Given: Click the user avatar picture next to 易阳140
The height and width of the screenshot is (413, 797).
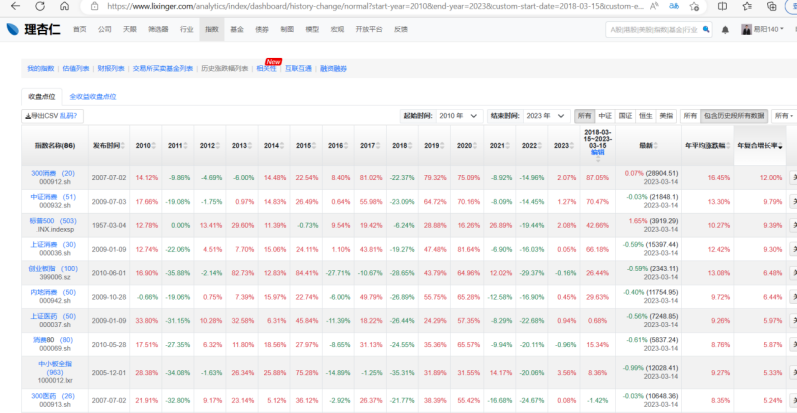Looking at the screenshot, I should coord(746,29).
